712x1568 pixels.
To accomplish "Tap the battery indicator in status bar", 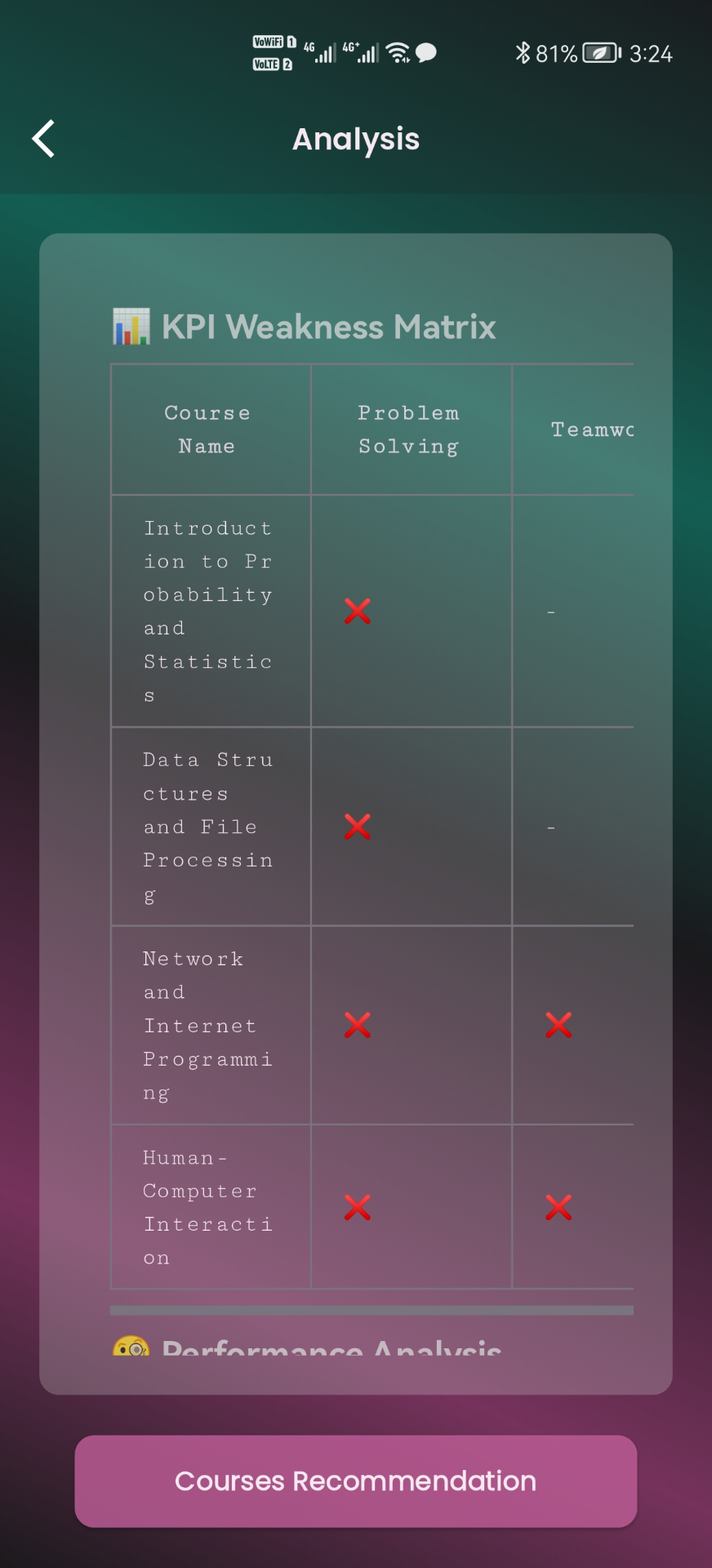I will tap(602, 53).
